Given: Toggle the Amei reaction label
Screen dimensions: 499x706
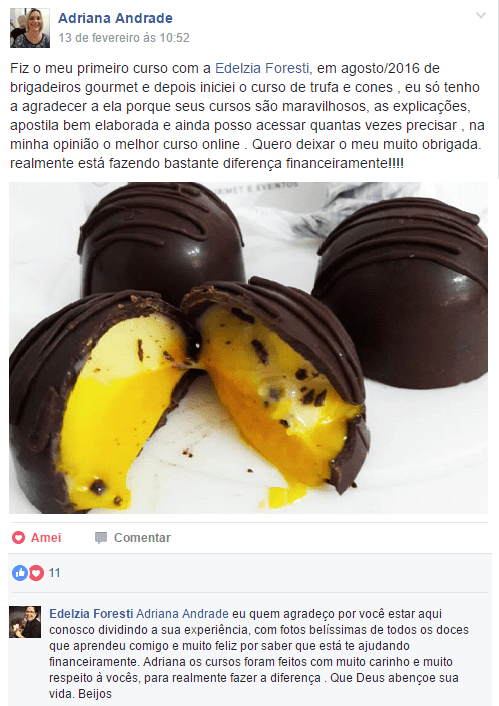Looking at the screenshot, I should tap(46, 538).
